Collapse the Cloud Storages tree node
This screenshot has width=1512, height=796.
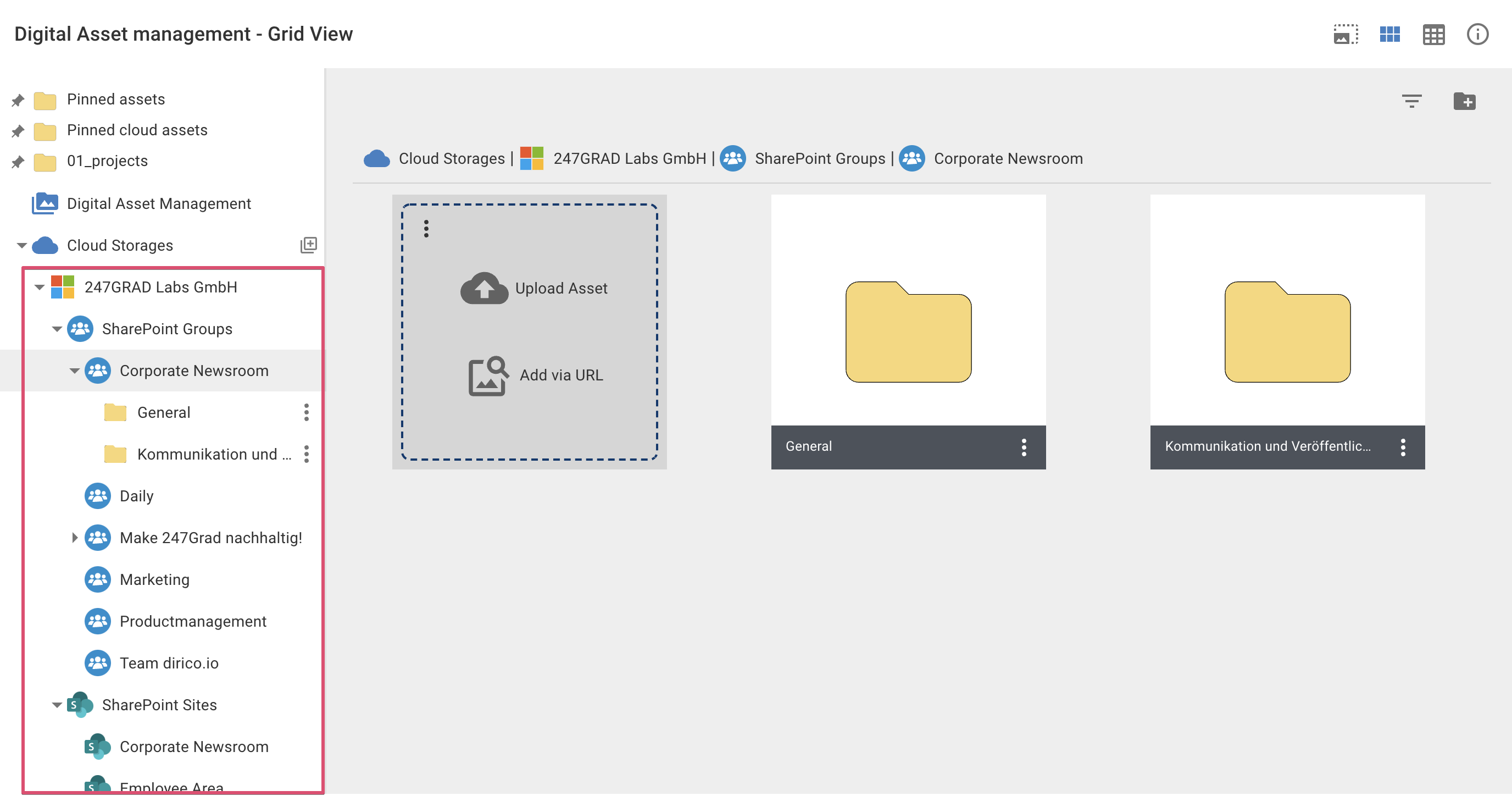coord(22,245)
